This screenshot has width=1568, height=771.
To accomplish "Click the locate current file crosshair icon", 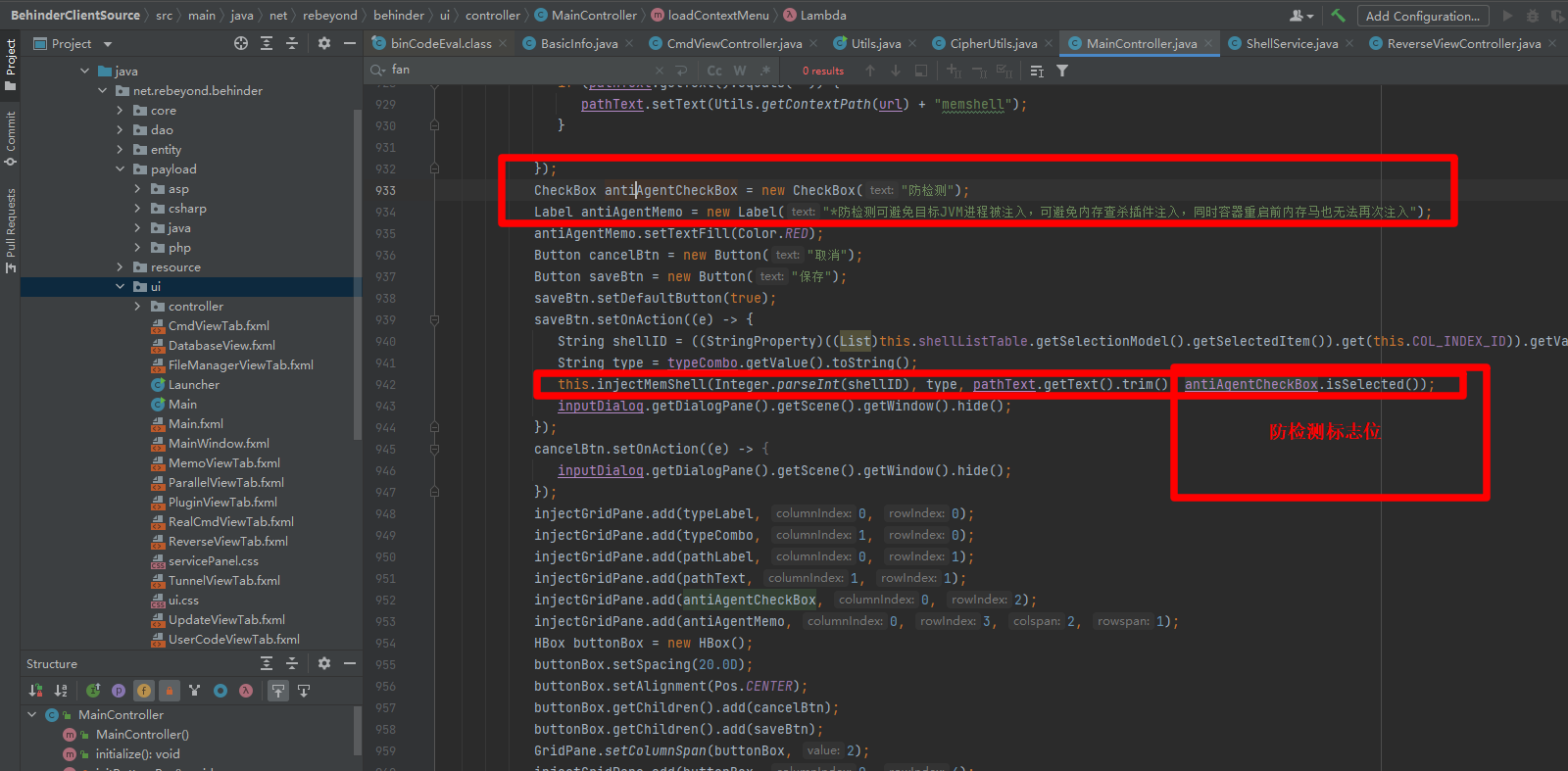I will pyautogui.click(x=241, y=43).
